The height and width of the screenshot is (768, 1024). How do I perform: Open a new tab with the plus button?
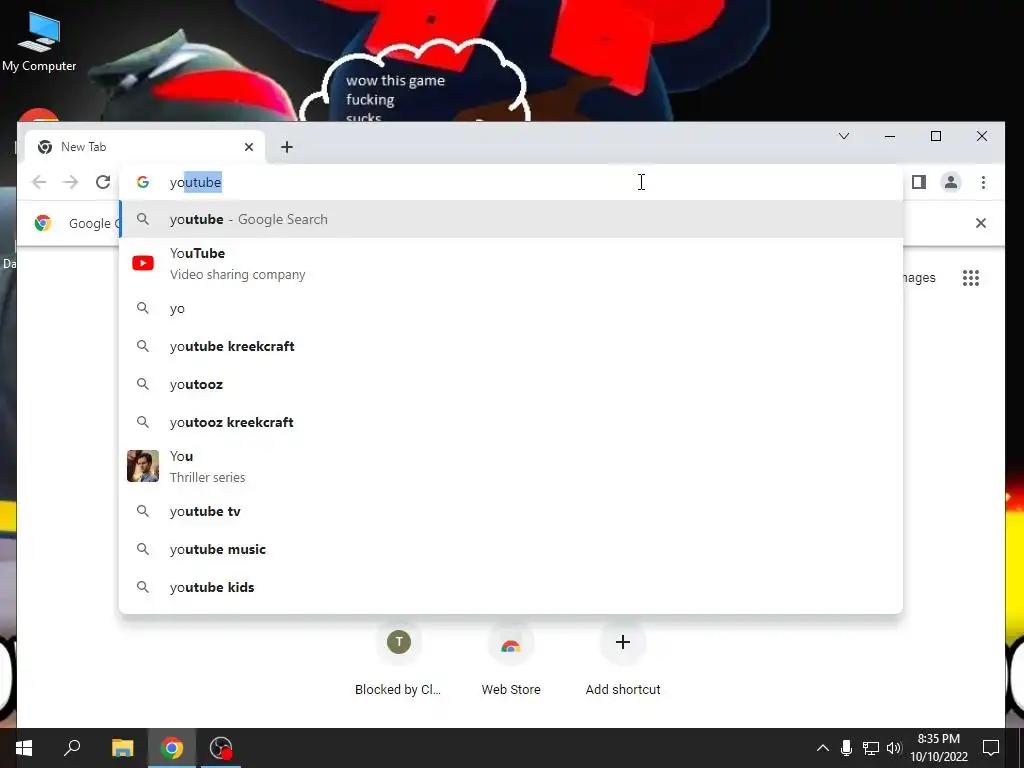point(287,147)
